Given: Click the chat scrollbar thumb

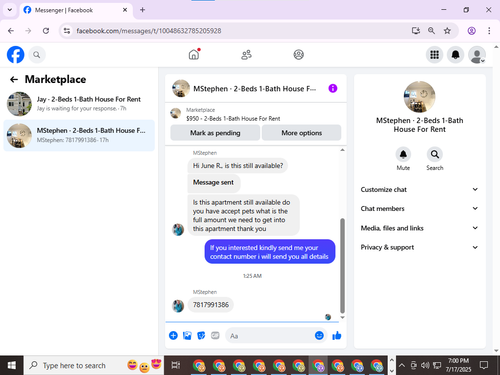Looking at the screenshot, I should 342,266.
